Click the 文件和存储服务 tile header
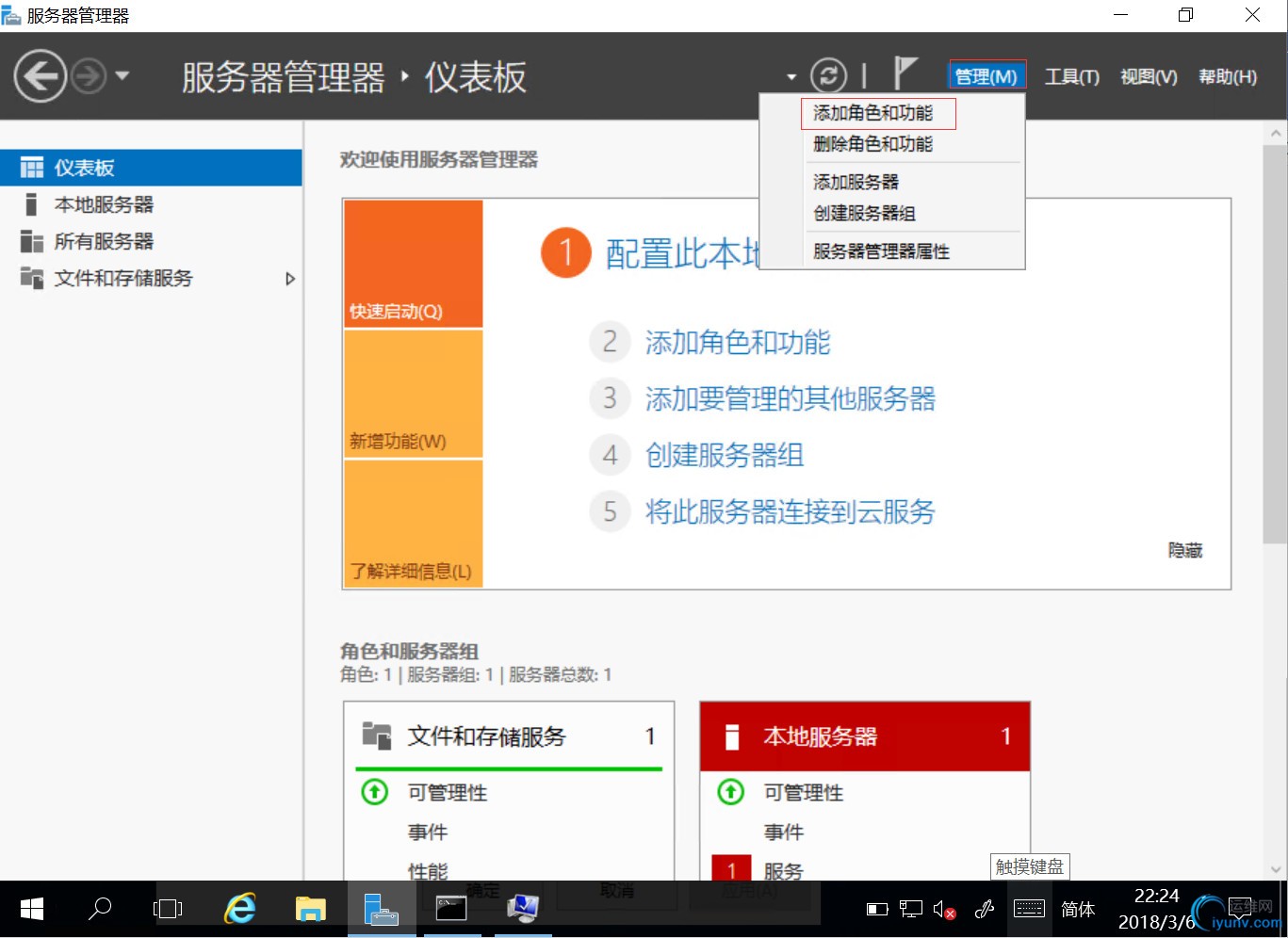This screenshot has height=938, width=1288. click(x=509, y=736)
